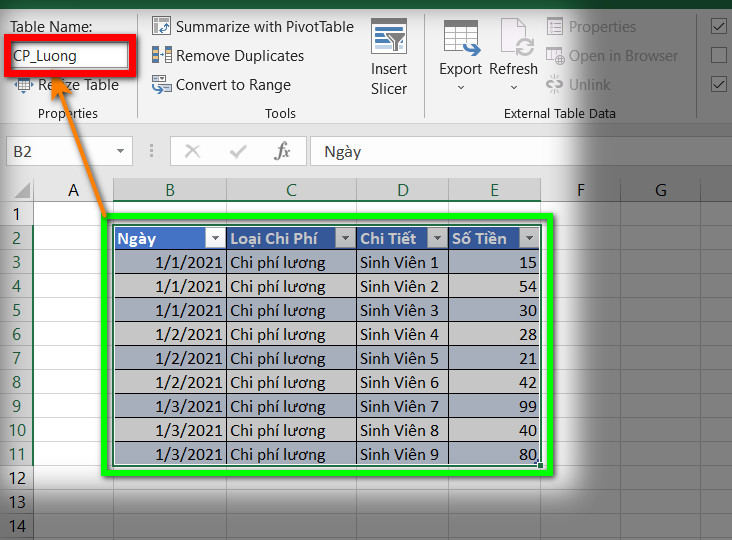Toggle the bottom checked style option checkbox

coord(718,84)
